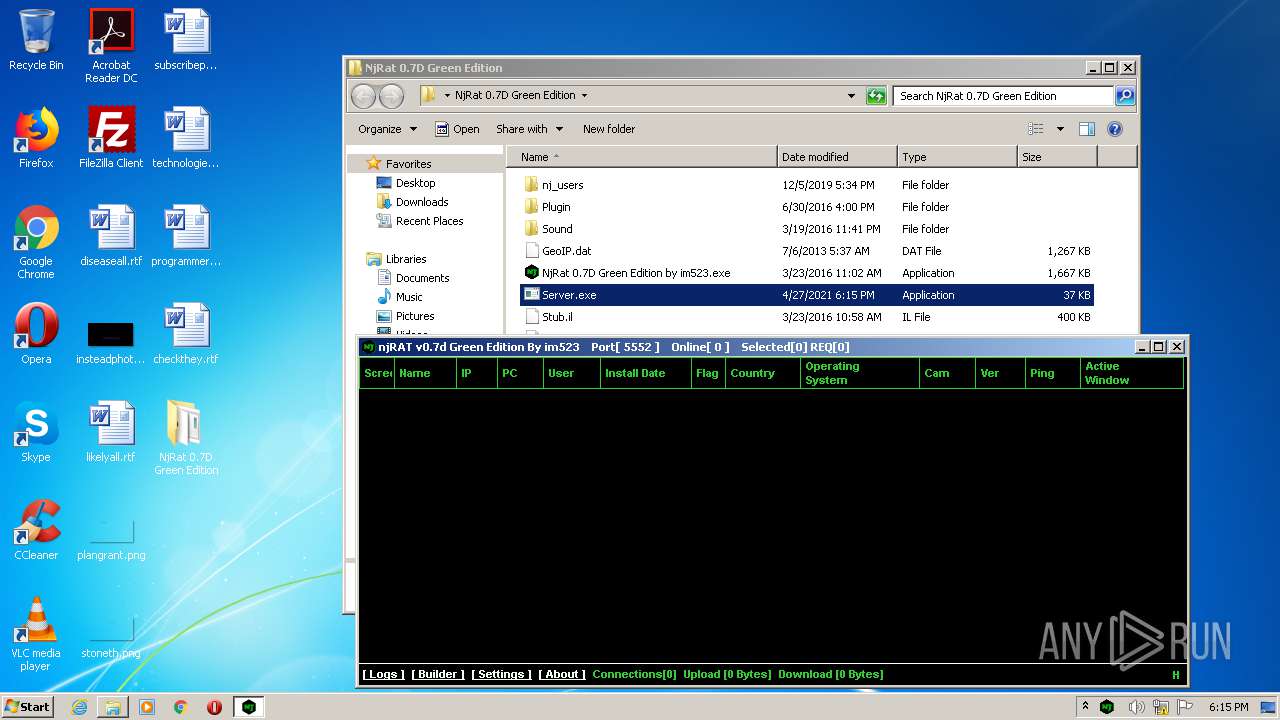This screenshot has width=1280, height=720.
Task: Open Recent Places in navigation pane
Action: click(x=420, y=221)
